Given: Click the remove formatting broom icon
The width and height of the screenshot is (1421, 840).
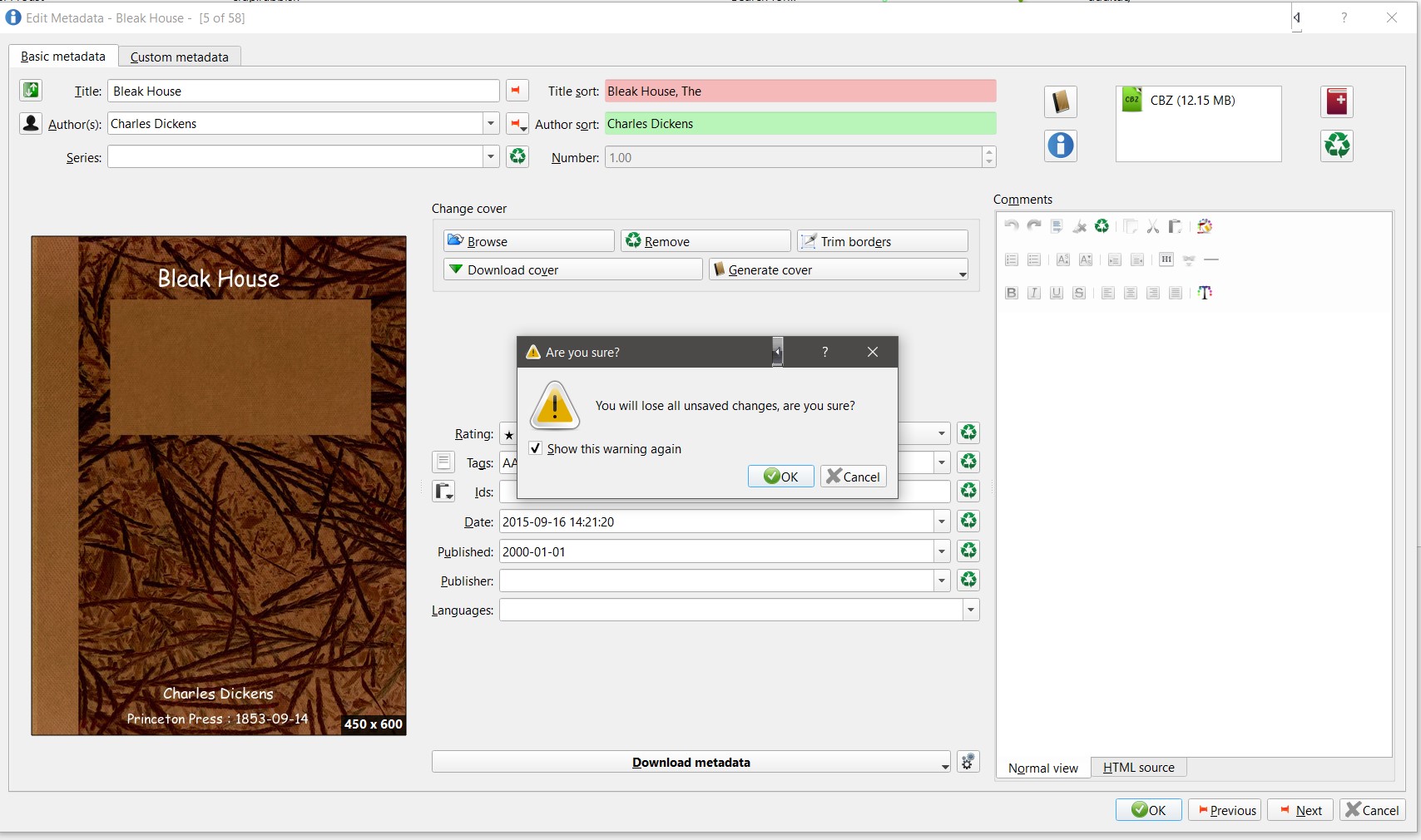Looking at the screenshot, I should (x=1079, y=226).
